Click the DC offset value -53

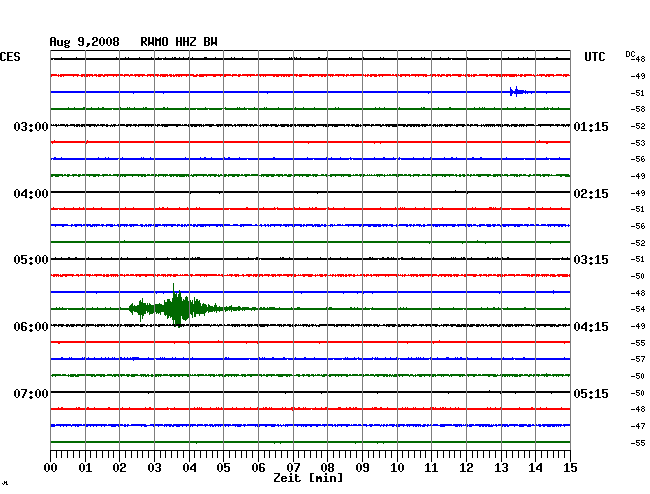point(638,143)
